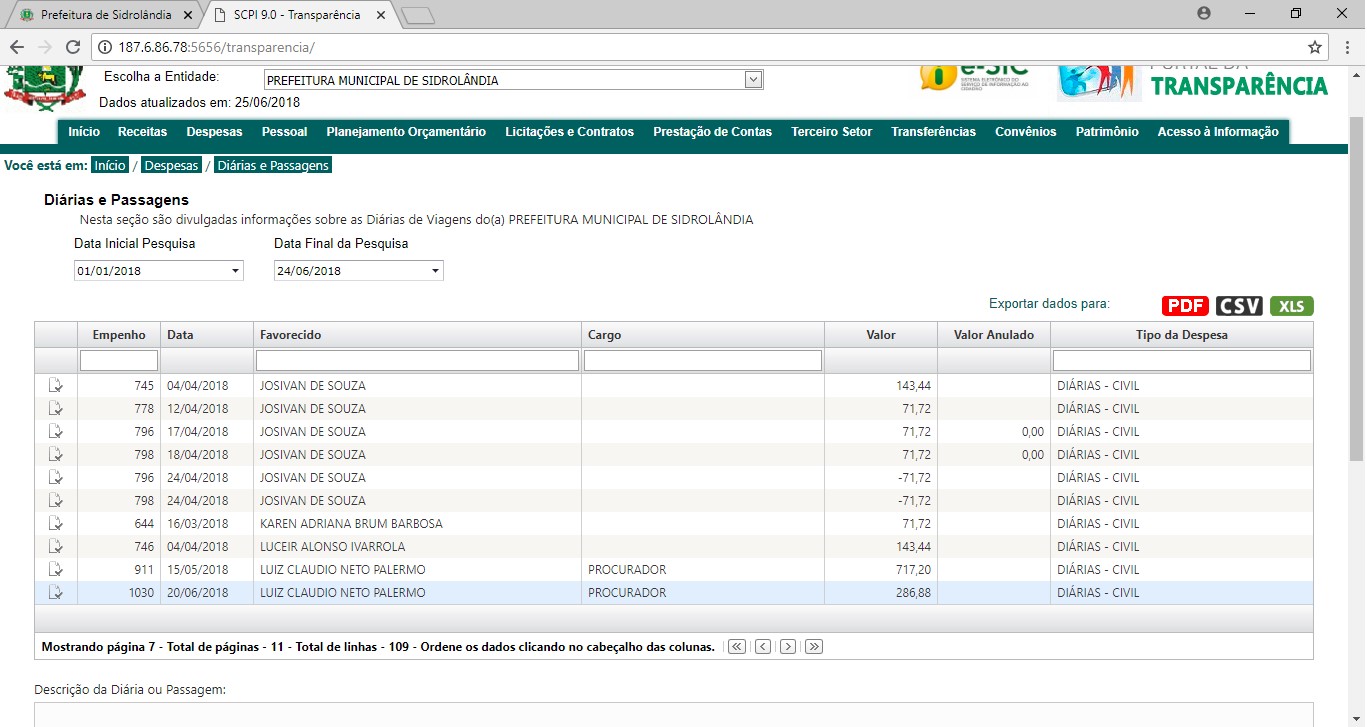Open Transferências menu

[x=934, y=132]
